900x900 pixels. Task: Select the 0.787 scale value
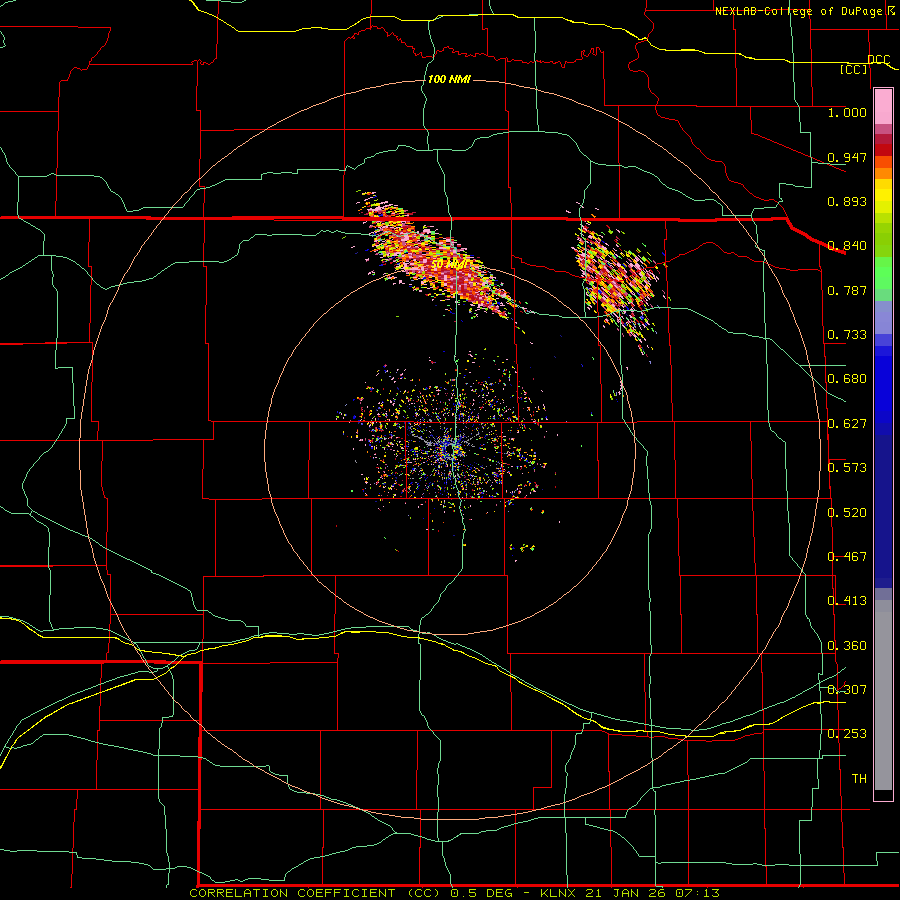click(847, 290)
